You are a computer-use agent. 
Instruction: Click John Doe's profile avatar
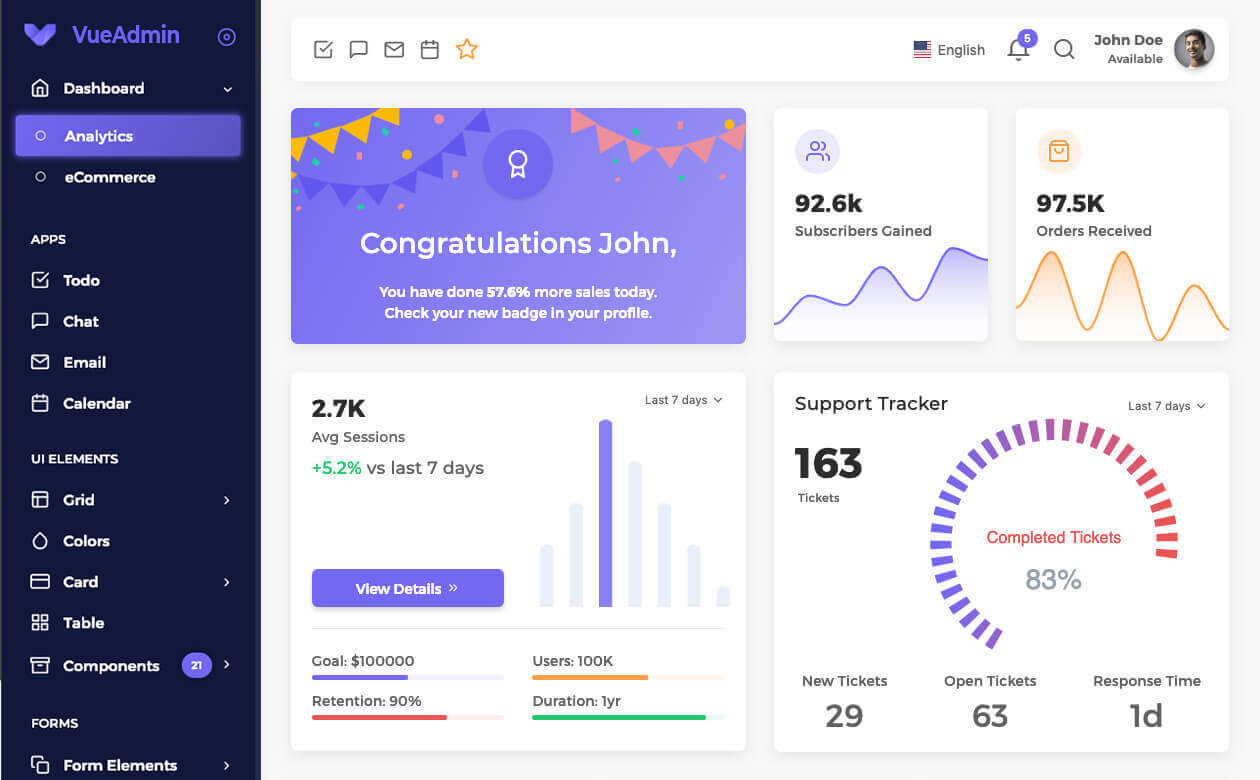[x=1193, y=49]
